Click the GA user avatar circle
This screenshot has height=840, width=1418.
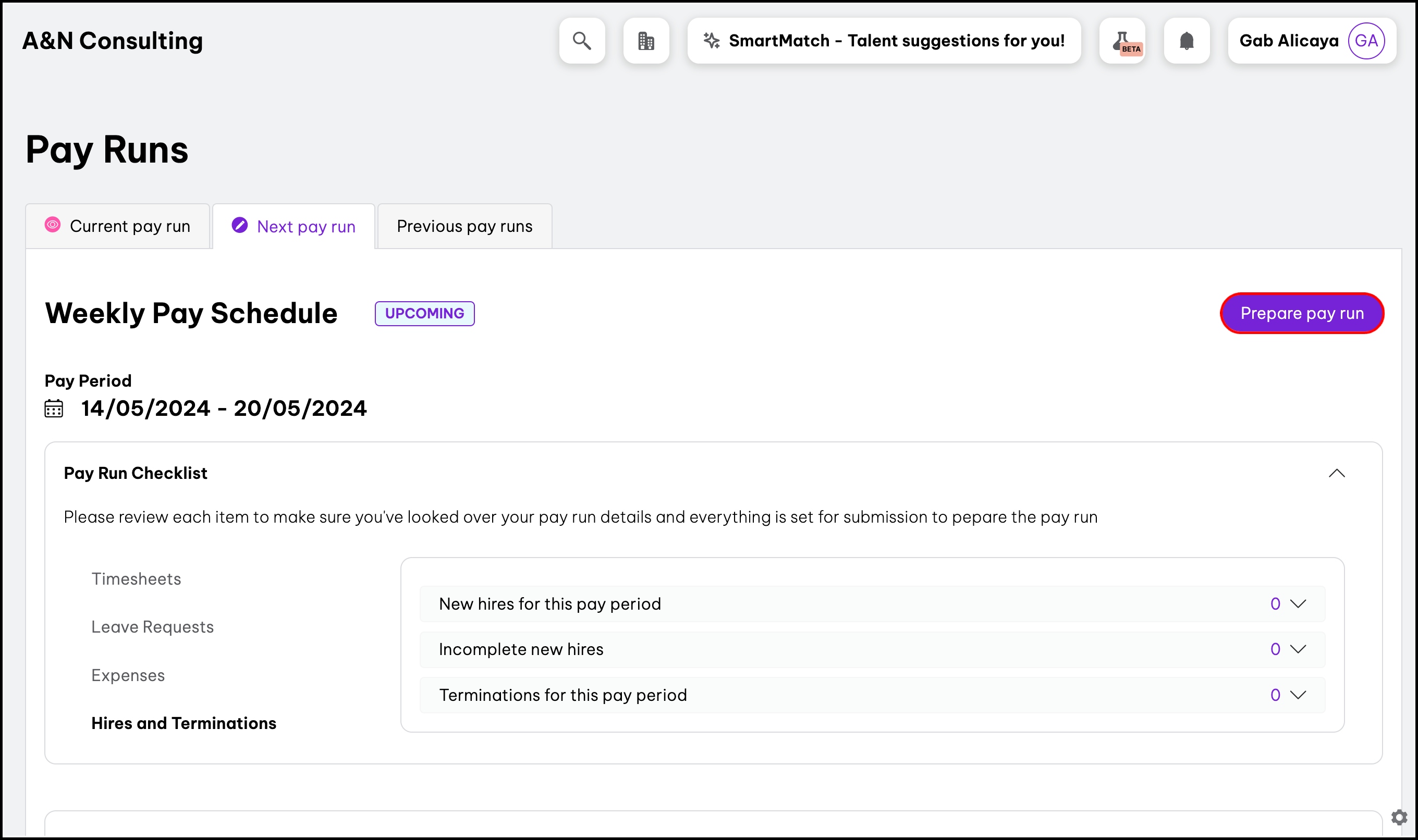1366,41
